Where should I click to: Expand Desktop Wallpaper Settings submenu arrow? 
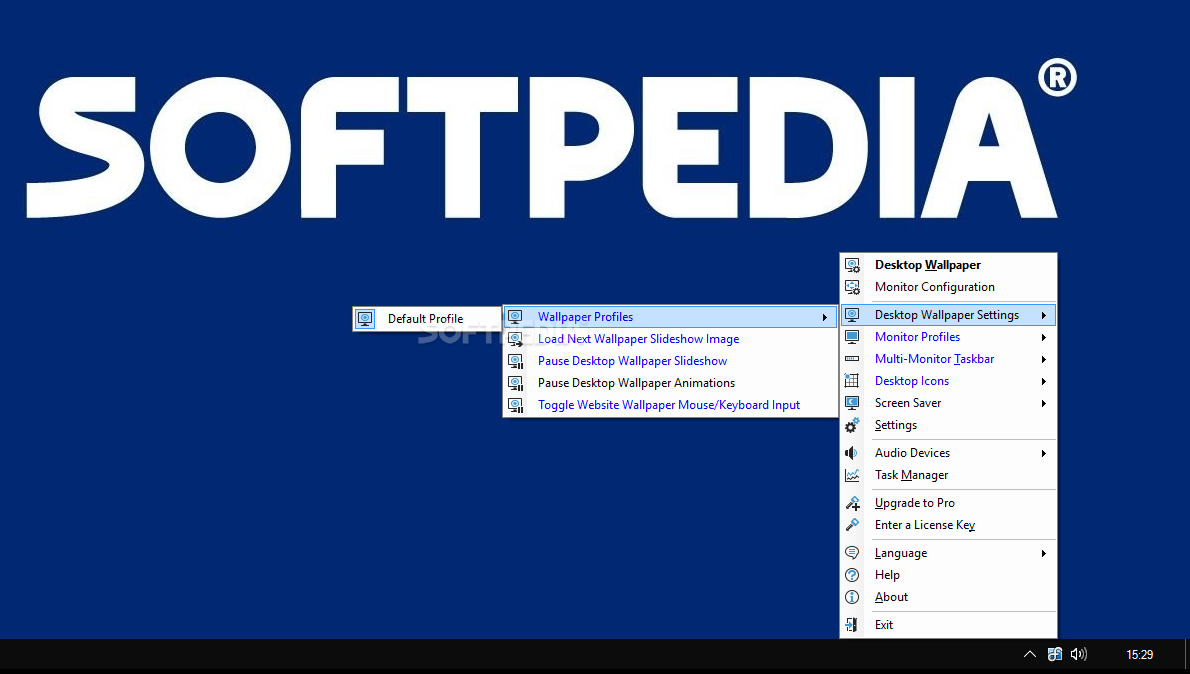coord(1044,316)
